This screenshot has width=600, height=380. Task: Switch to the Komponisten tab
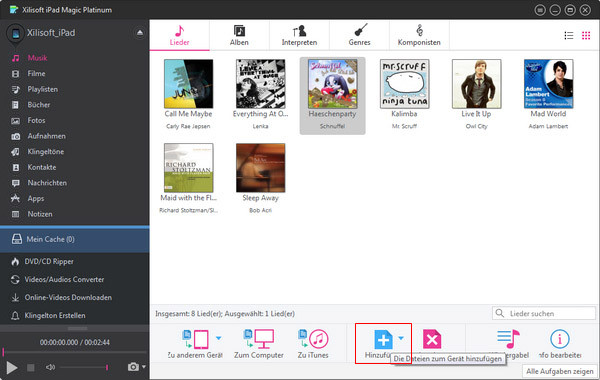pyautogui.click(x=419, y=36)
